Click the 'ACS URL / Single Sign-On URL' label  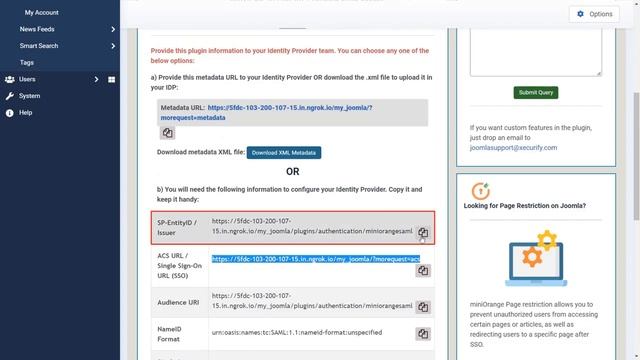click(x=179, y=266)
